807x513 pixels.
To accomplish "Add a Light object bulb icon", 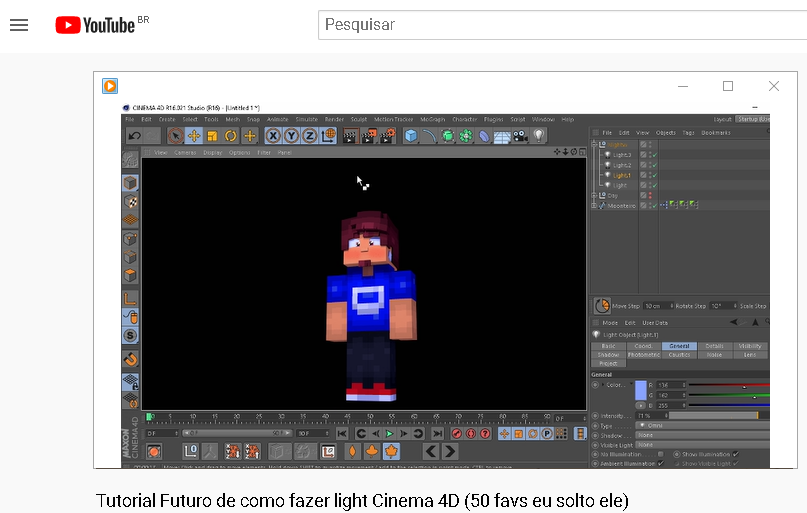I will point(538,136).
